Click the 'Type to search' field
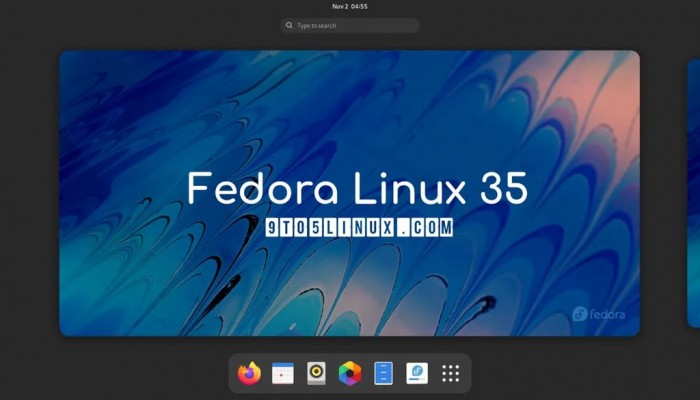 tap(350, 25)
